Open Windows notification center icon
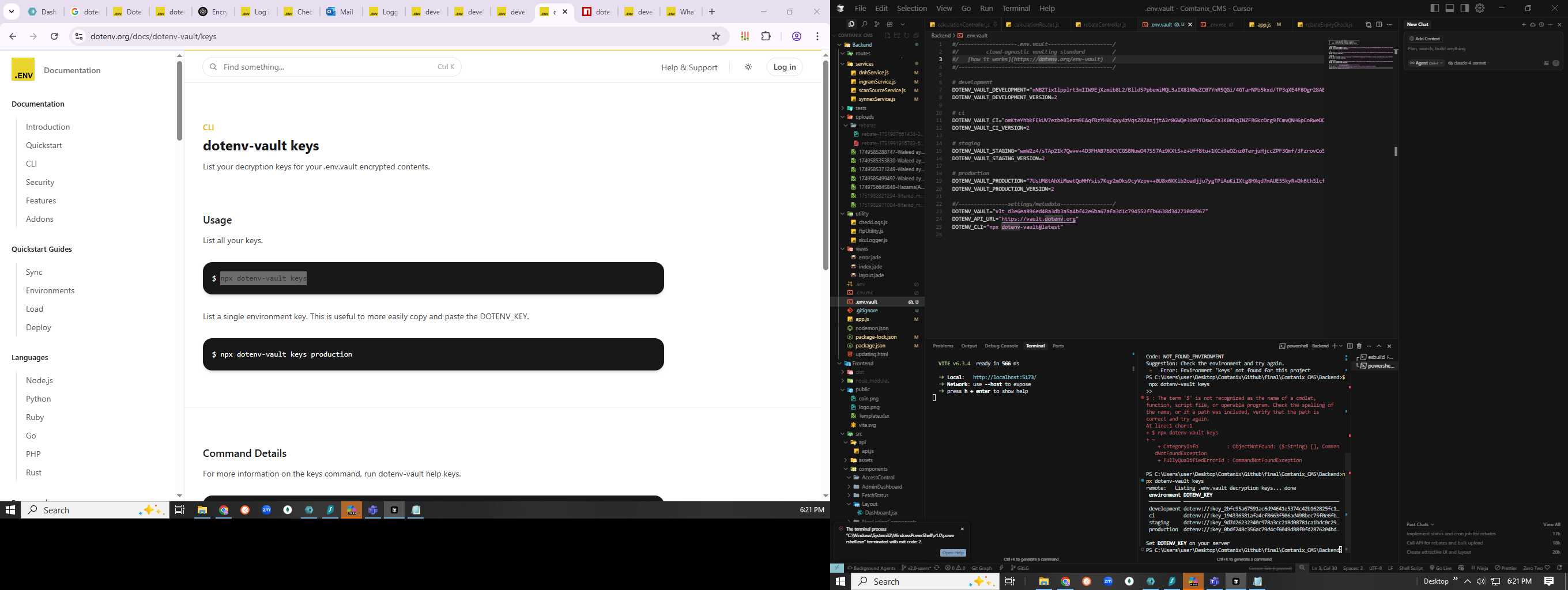Viewport: 1568px width, 590px height. pos(1549,581)
